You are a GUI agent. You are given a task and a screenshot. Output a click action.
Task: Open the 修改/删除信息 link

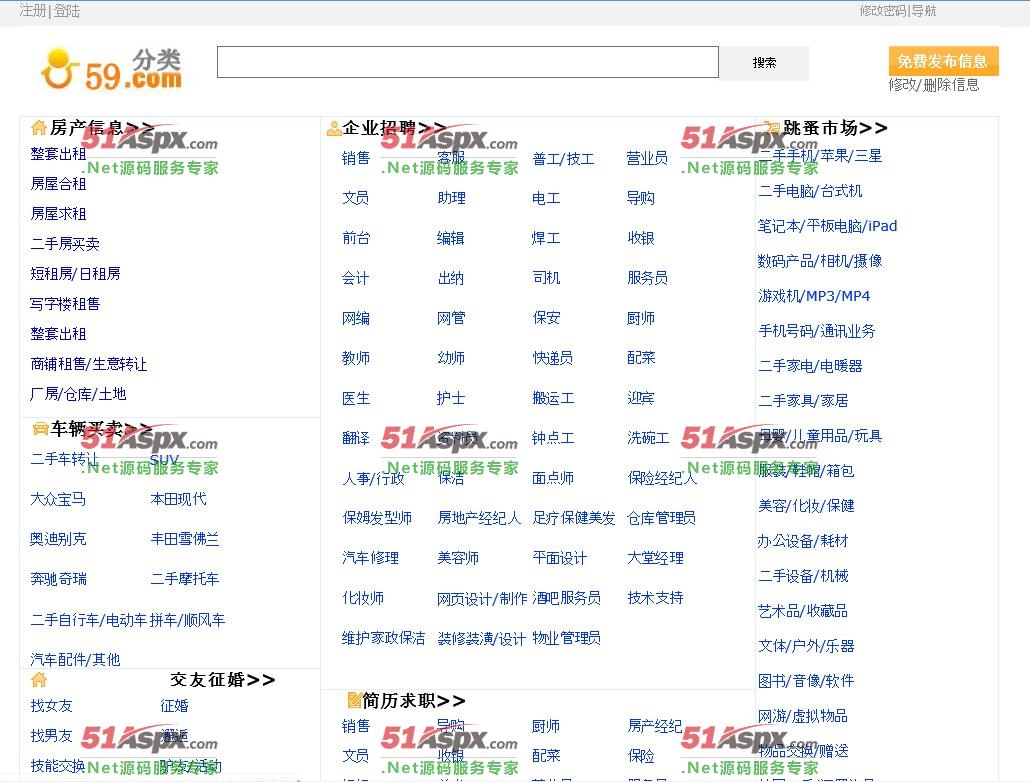click(x=933, y=85)
